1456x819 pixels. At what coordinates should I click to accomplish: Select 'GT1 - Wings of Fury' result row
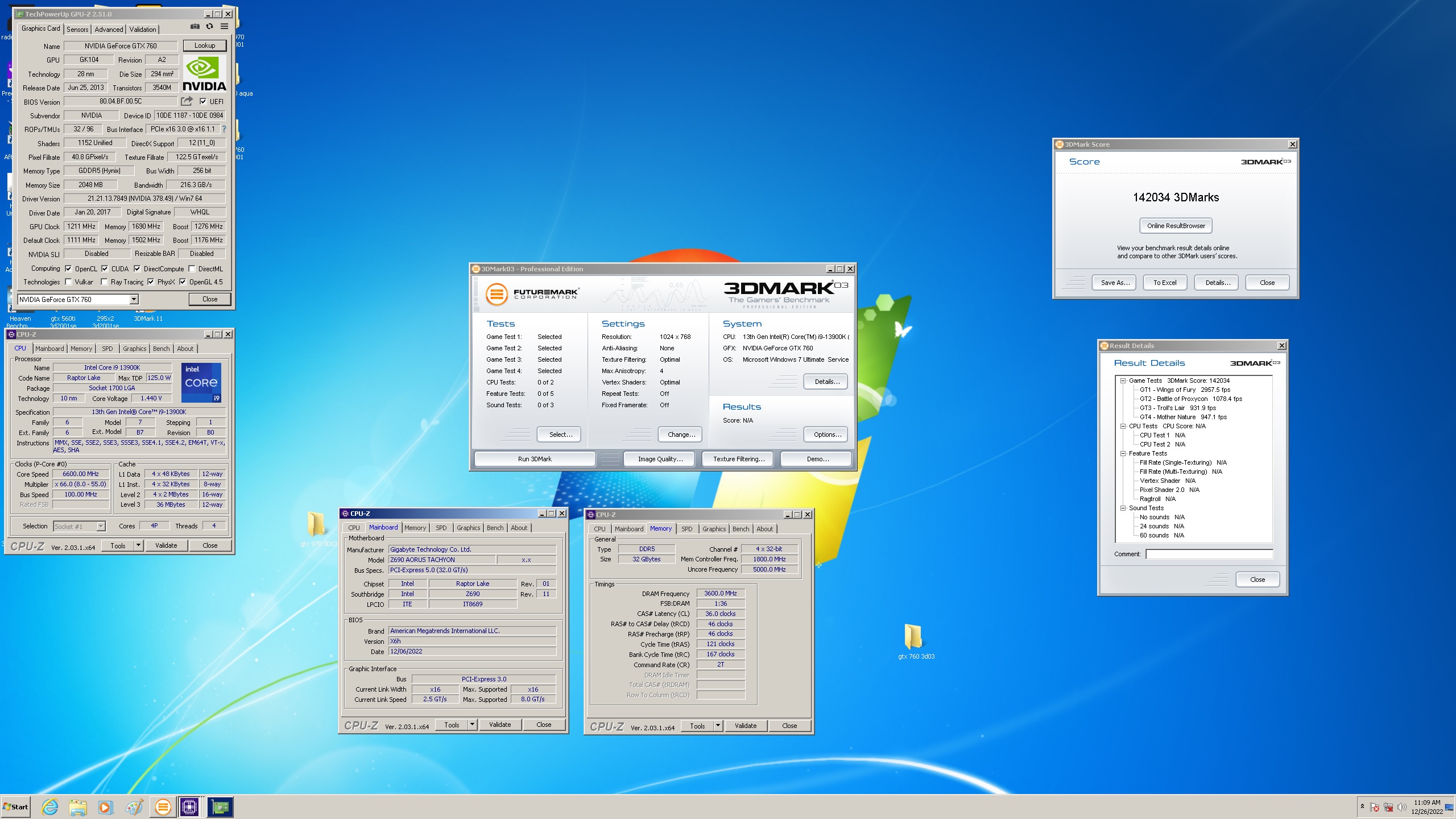(1184, 390)
